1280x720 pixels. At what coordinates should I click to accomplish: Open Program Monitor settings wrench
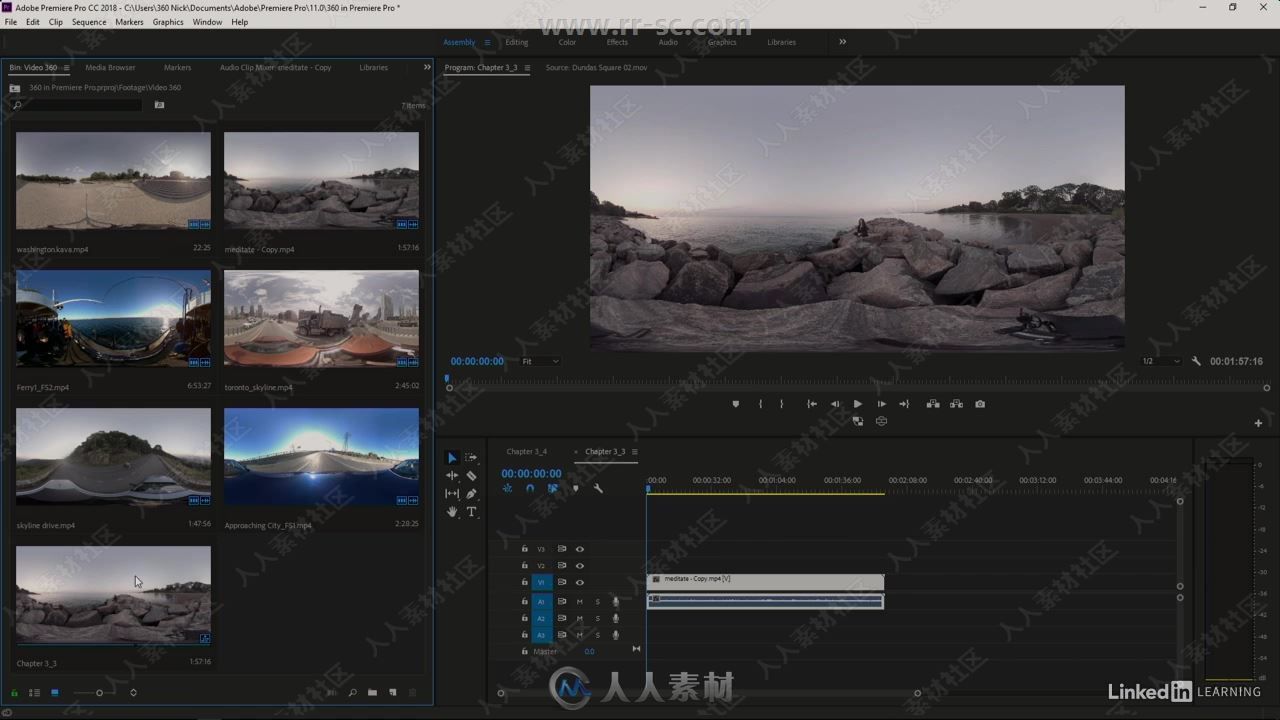[1196, 361]
